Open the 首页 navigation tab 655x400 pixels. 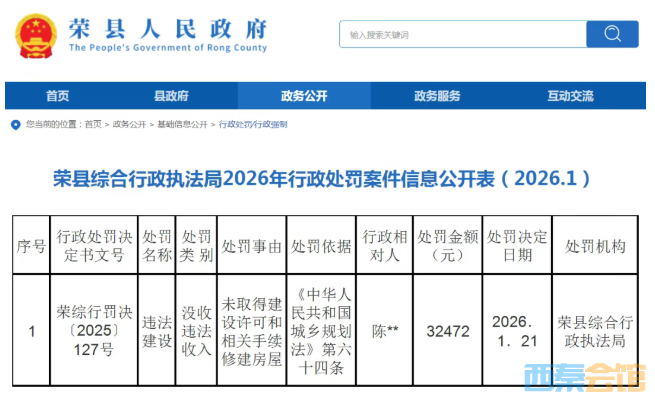coord(58,96)
